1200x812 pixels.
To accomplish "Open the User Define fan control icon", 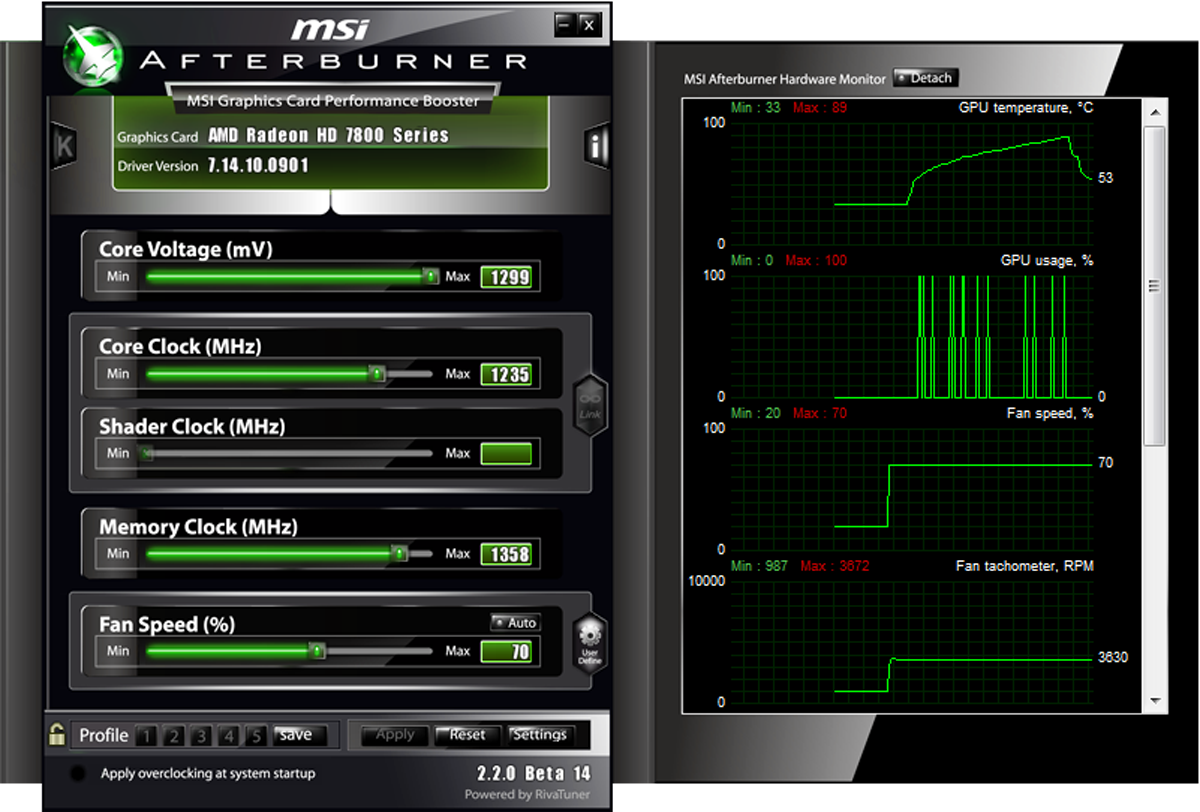I will (588, 640).
